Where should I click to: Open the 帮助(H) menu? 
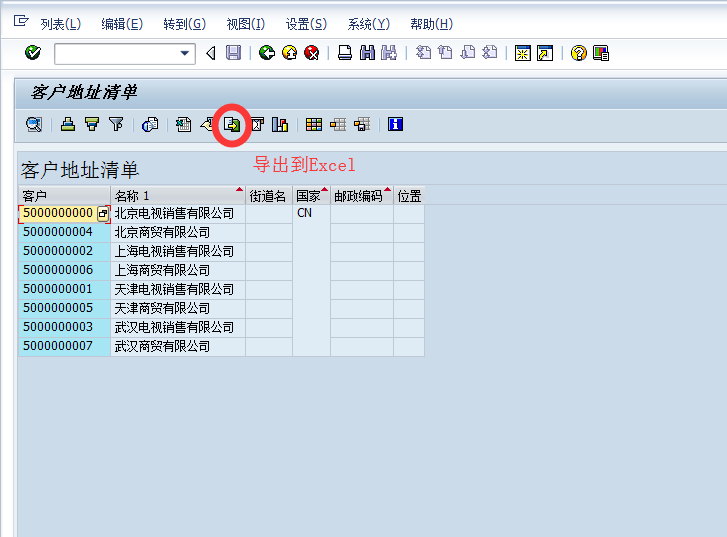431,24
